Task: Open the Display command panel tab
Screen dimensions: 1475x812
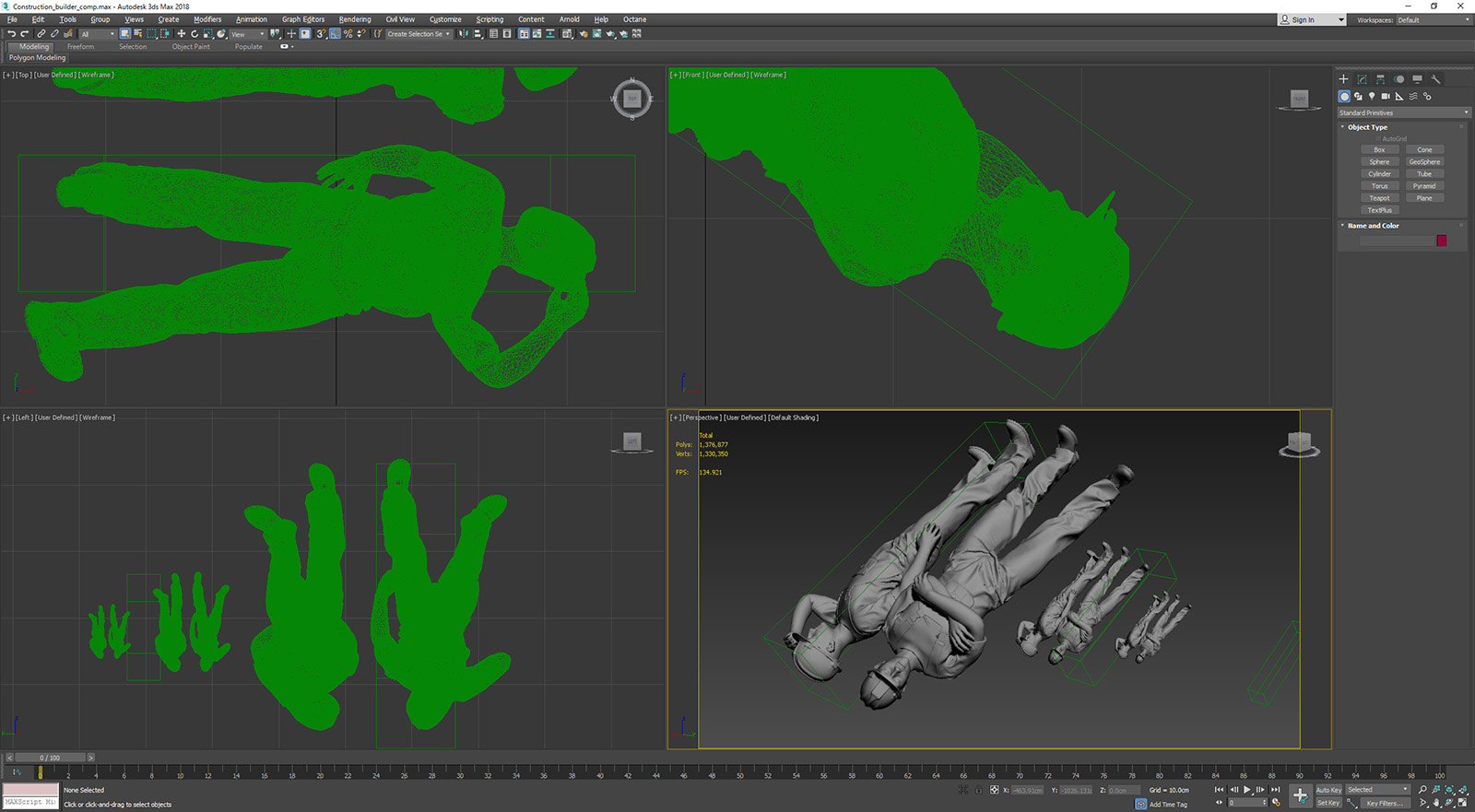Action: [1417, 79]
